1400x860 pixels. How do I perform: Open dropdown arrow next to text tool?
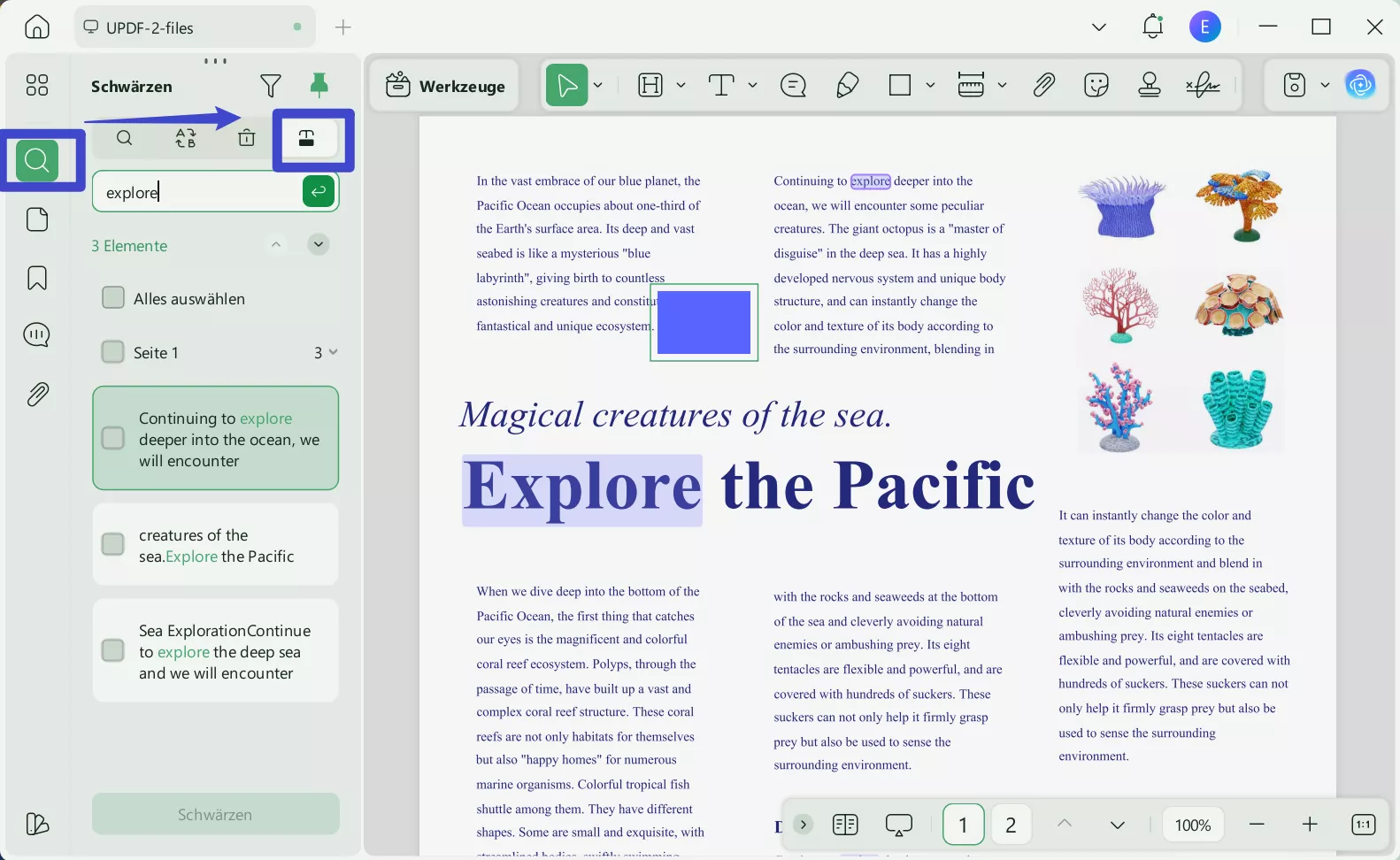click(x=752, y=85)
